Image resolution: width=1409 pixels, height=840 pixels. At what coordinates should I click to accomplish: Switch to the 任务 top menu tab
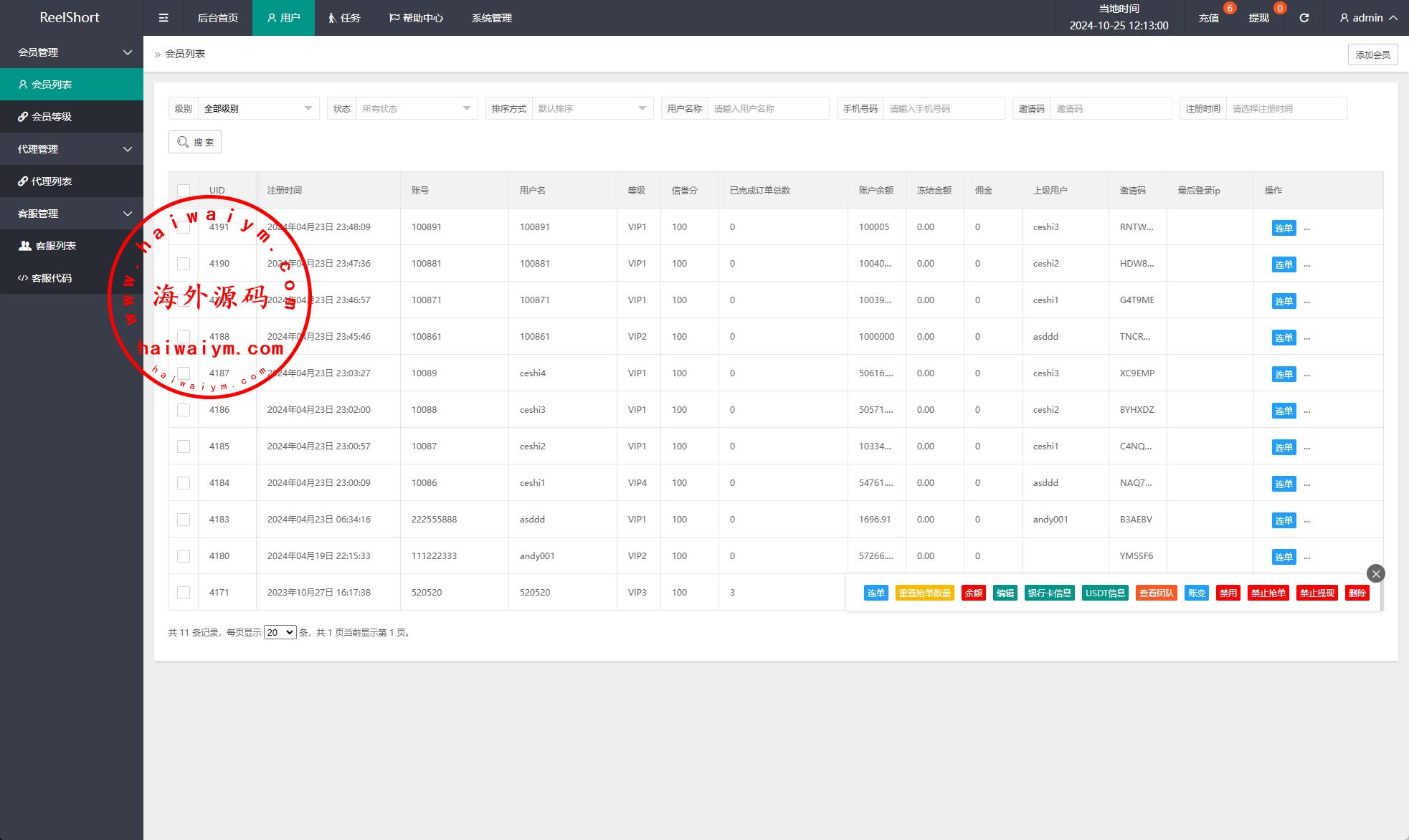point(344,18)
